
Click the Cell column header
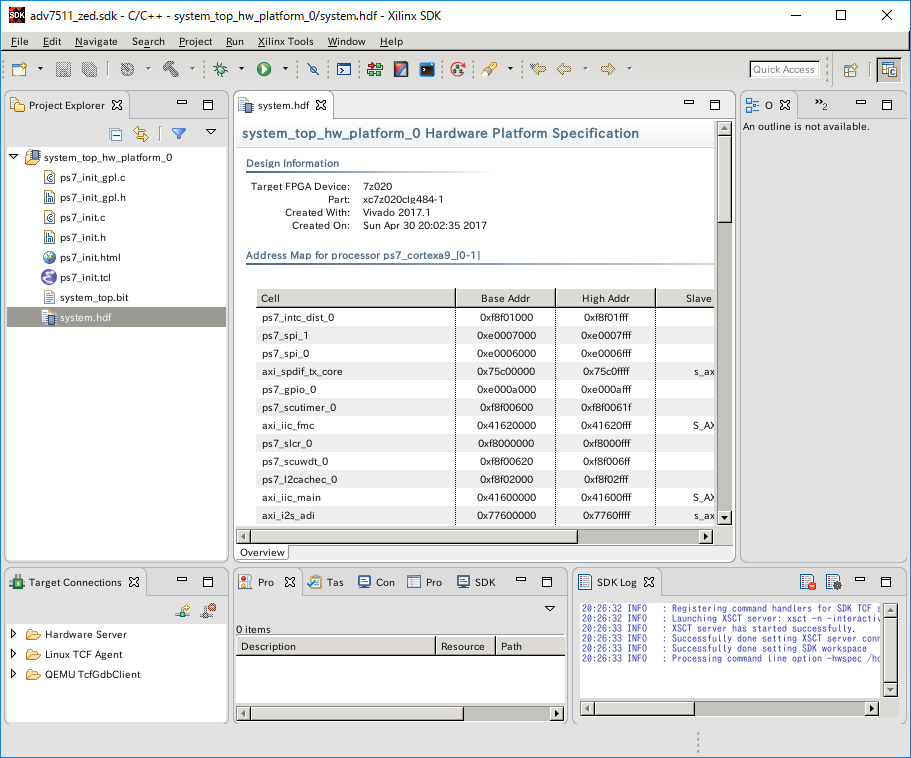tap(356, 298)
